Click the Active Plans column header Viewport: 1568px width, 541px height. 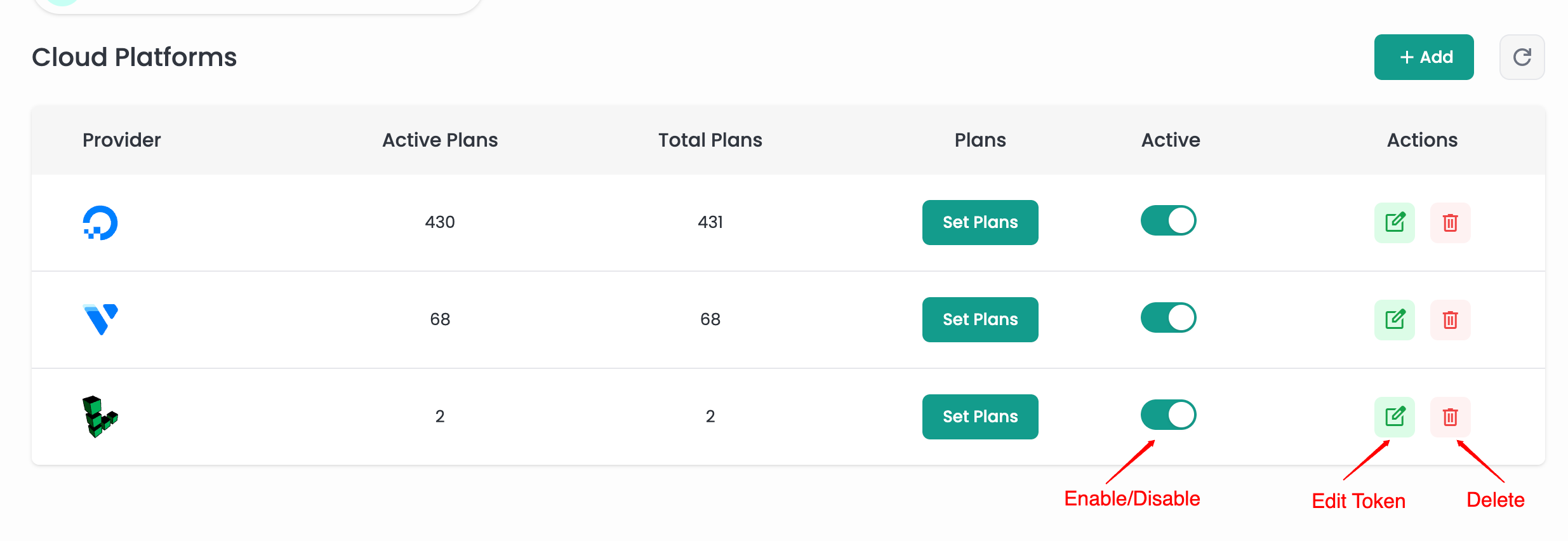[x=440, y=140]
